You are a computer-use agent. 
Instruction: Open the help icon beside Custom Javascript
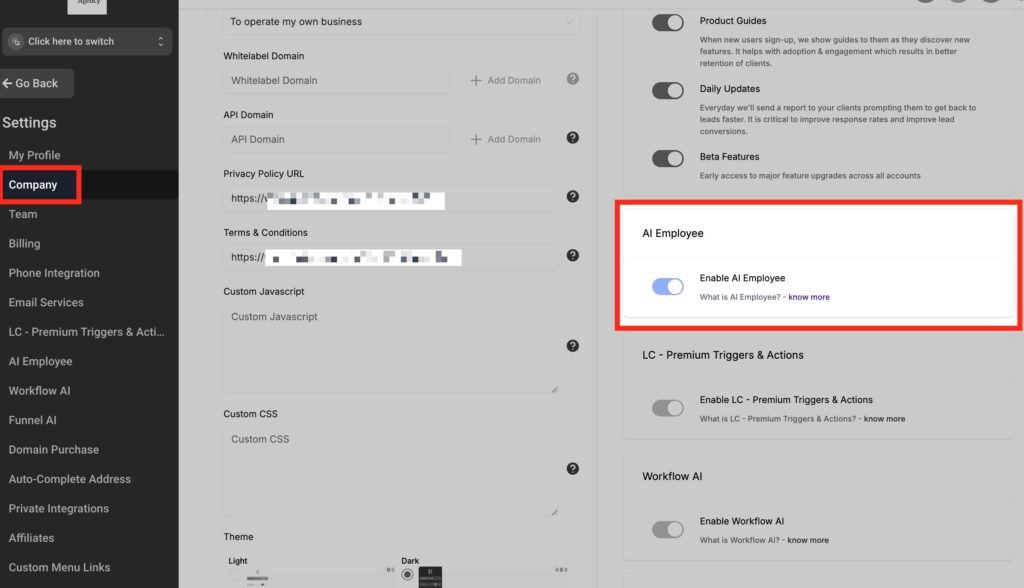[572, 345]
